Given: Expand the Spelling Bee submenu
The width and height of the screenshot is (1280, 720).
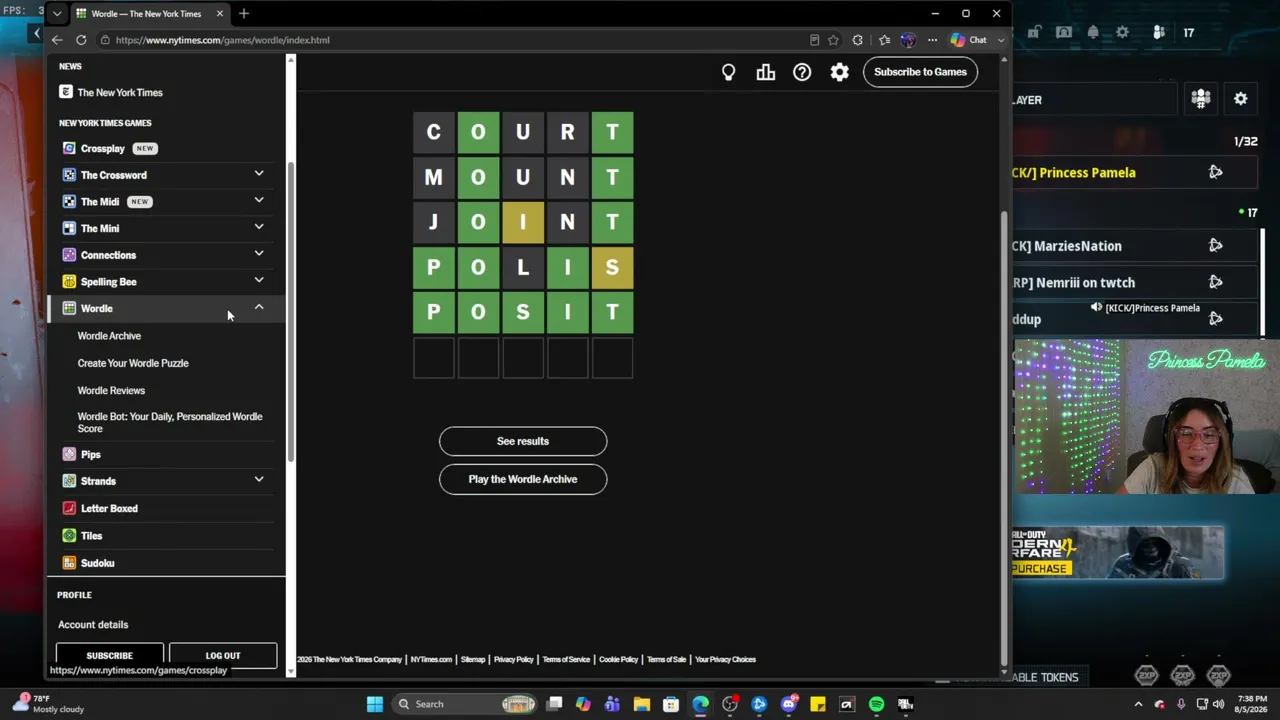Looking at the screenshot, I should coord(259,280).
